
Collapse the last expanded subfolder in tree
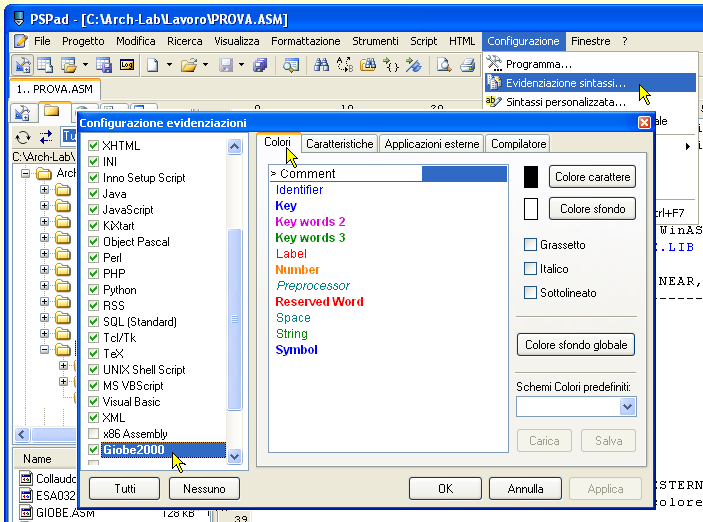pos(44,349)
